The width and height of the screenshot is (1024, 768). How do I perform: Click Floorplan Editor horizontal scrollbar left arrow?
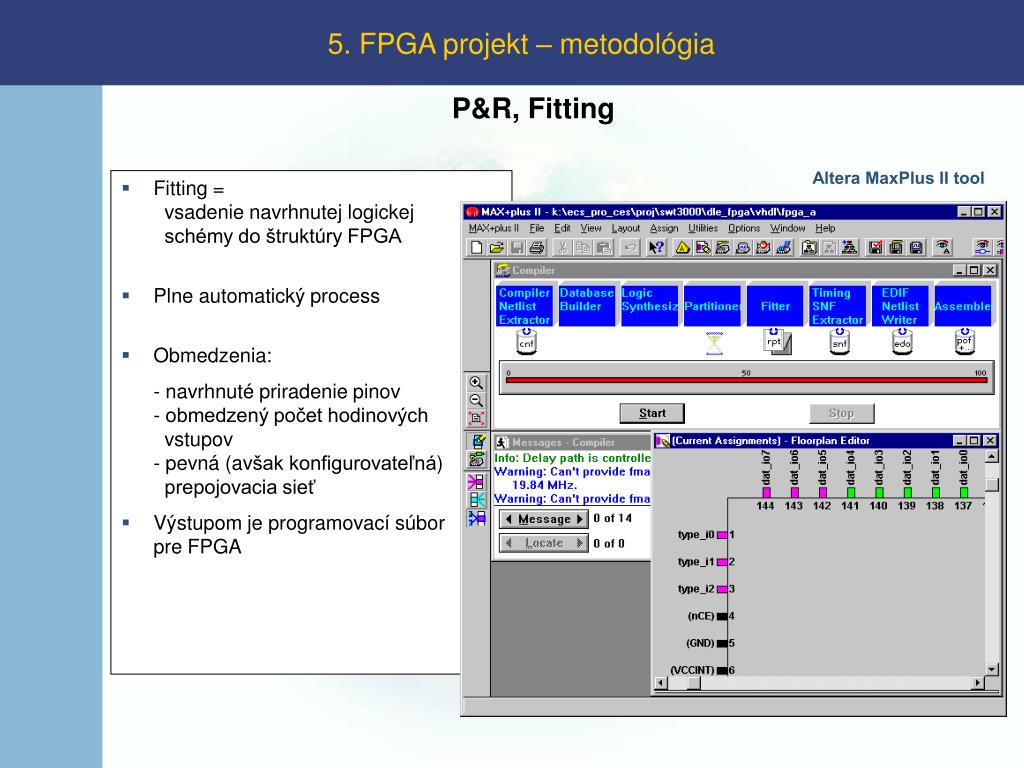(661, 683)
